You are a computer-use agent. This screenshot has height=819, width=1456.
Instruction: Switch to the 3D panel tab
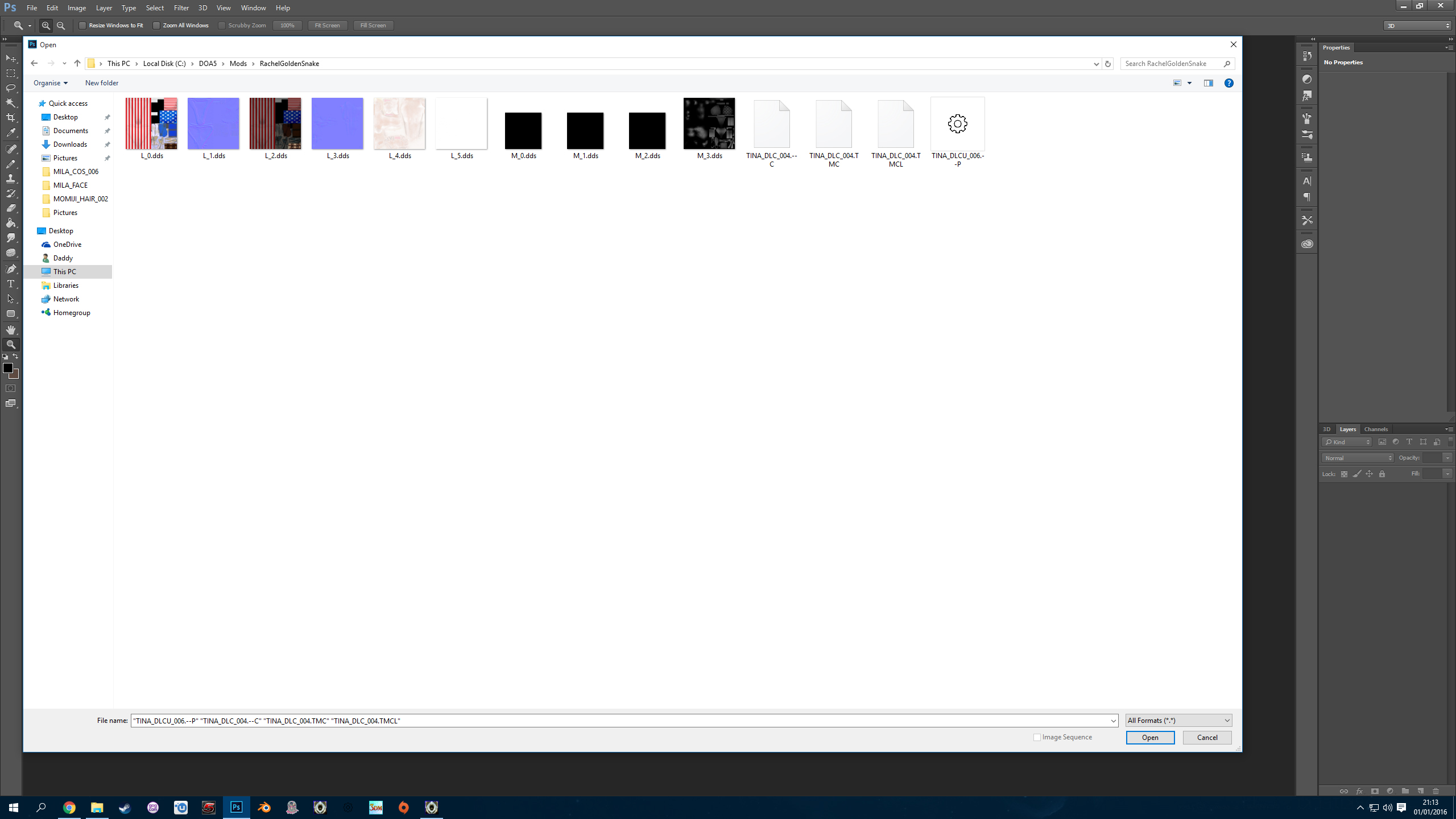pos(1326,429)
